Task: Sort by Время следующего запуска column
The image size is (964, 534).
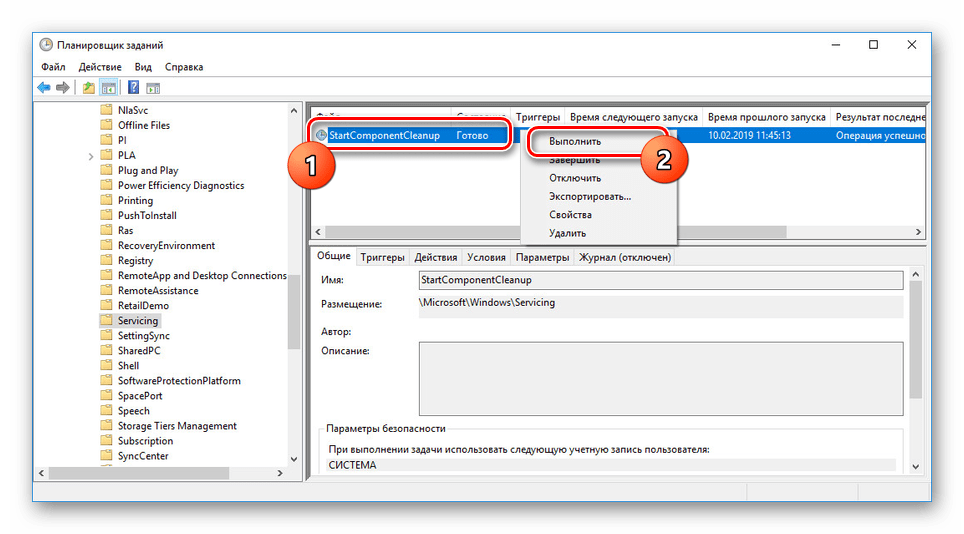Action: (633, 117)
